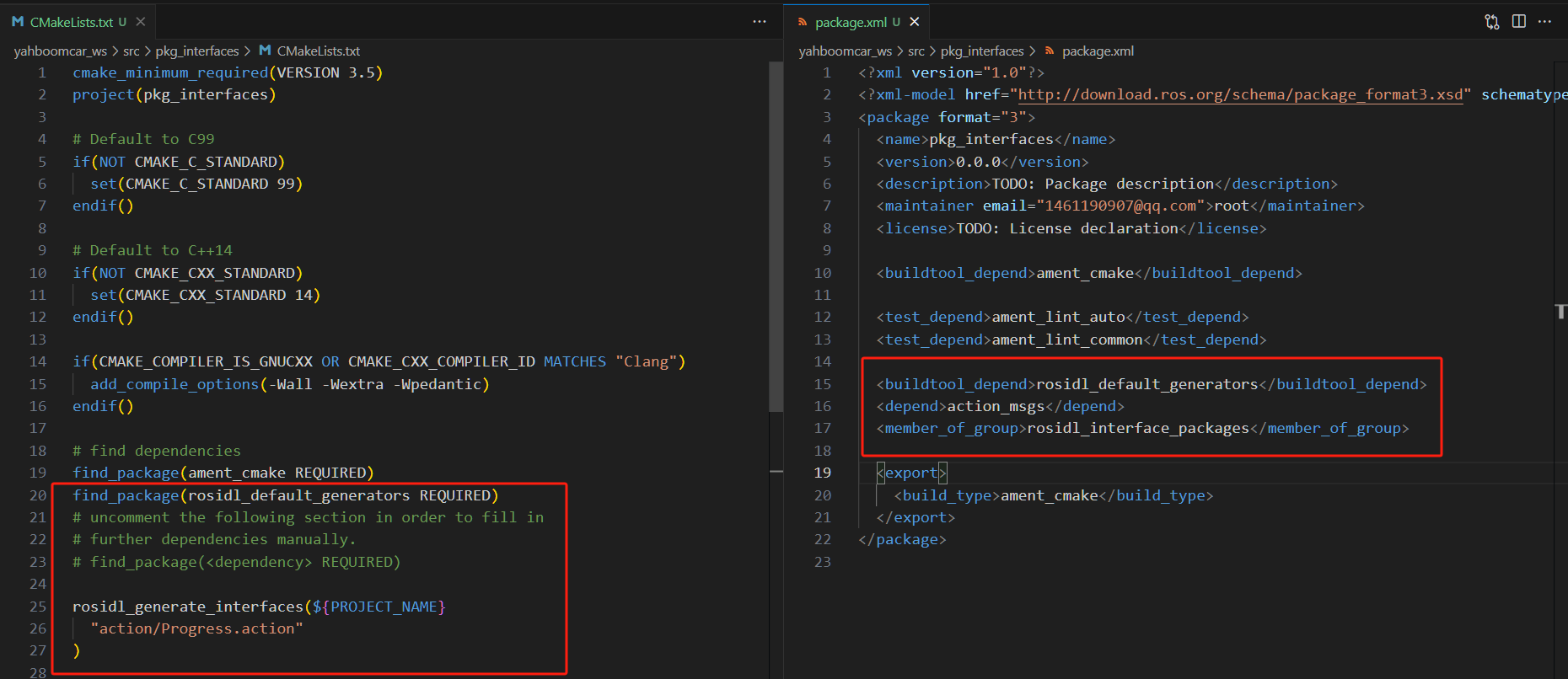The height and width of the screenshot is (679, 1568).
Task: Click the <build_type>ament_cmake</build_type> line
Action: click(1054, 495)
